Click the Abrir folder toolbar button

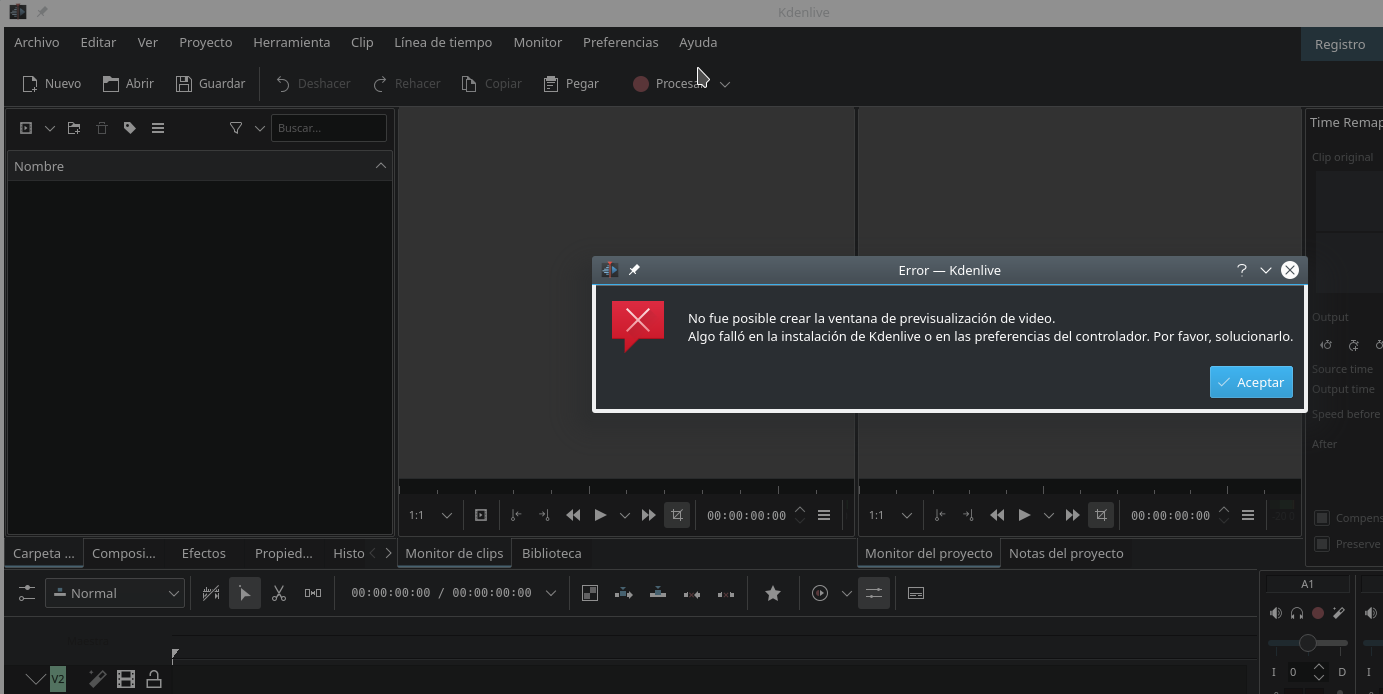128,83
